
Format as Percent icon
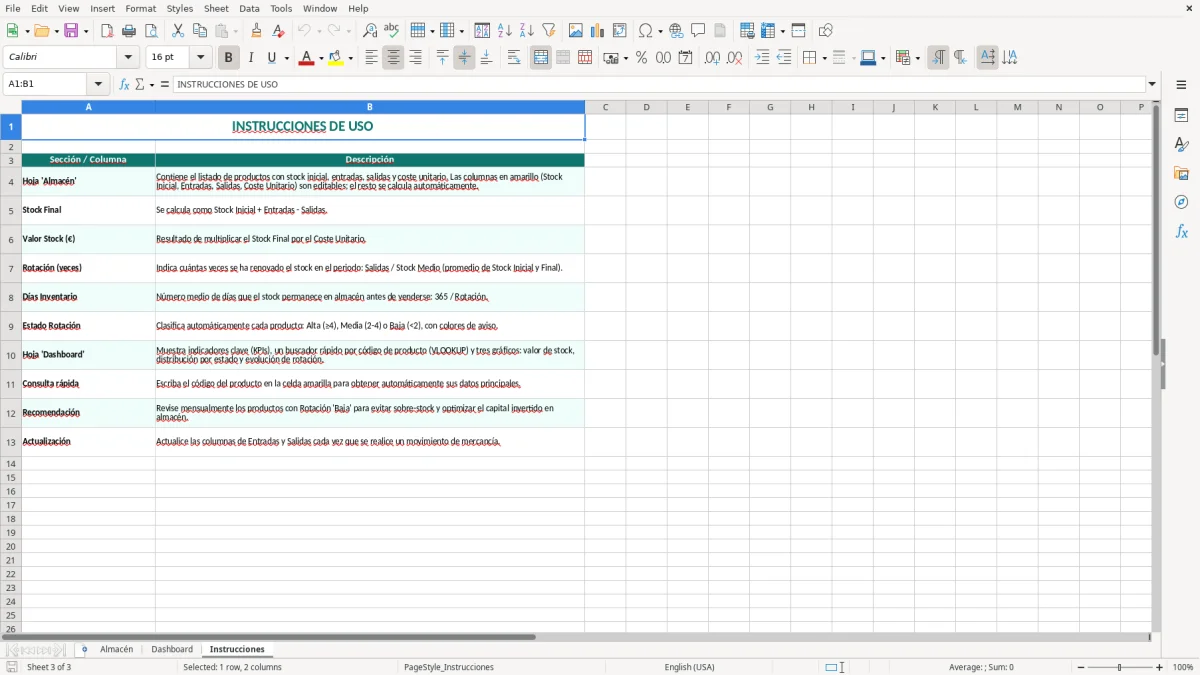coord(642,58)
